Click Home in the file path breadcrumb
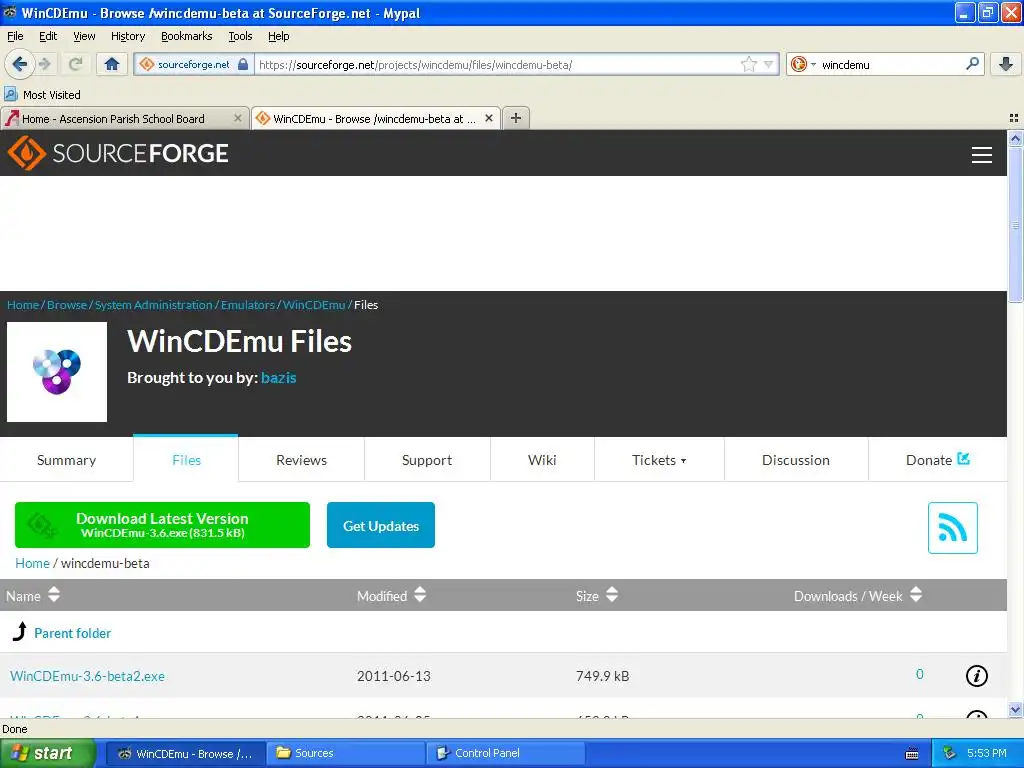Image resolution: width=1024 pixels, height=768 pixels. coord(32,563)
